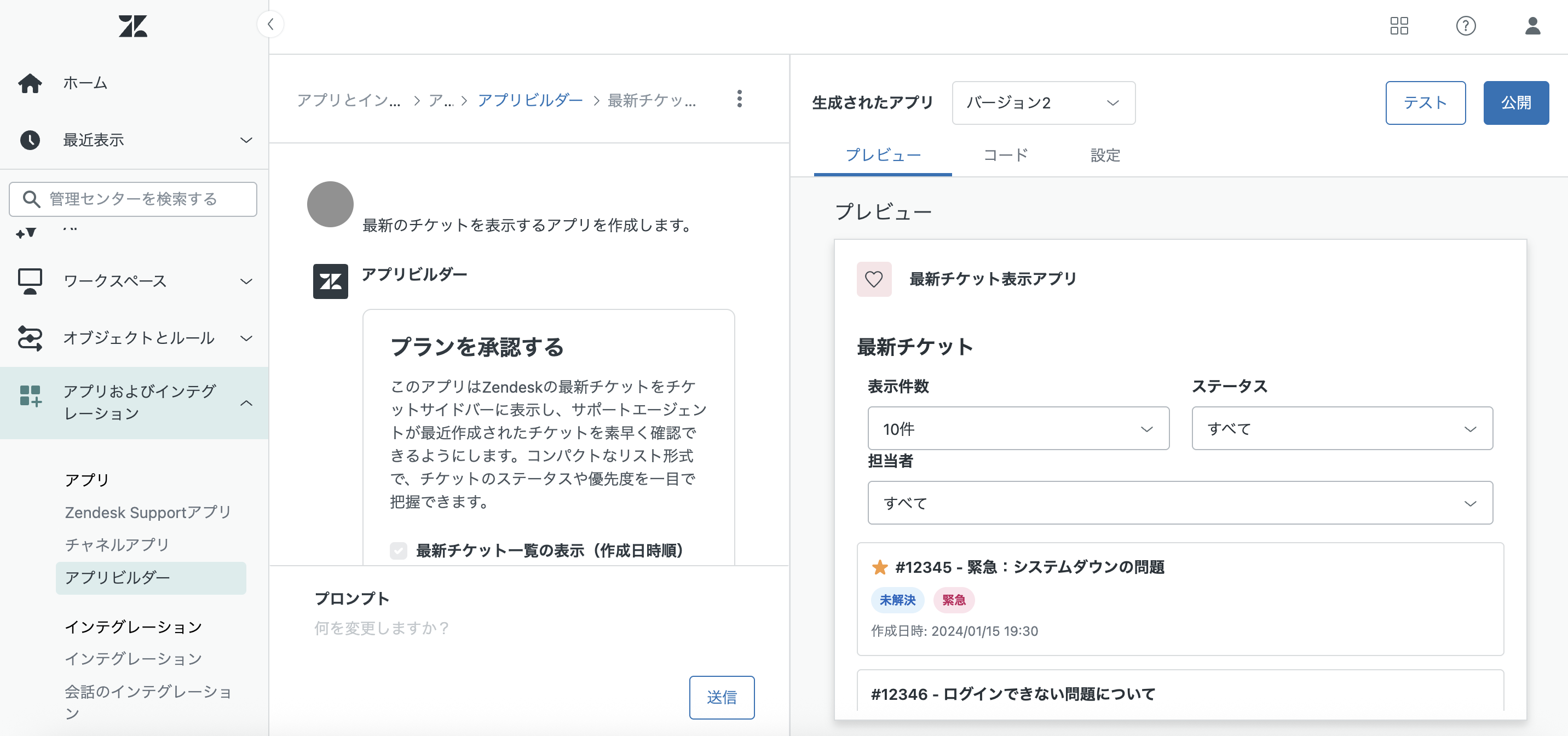Click the search magnifier icon
Image resolution: width=1568 pixels, height=736 pixels.
[31, 199]
